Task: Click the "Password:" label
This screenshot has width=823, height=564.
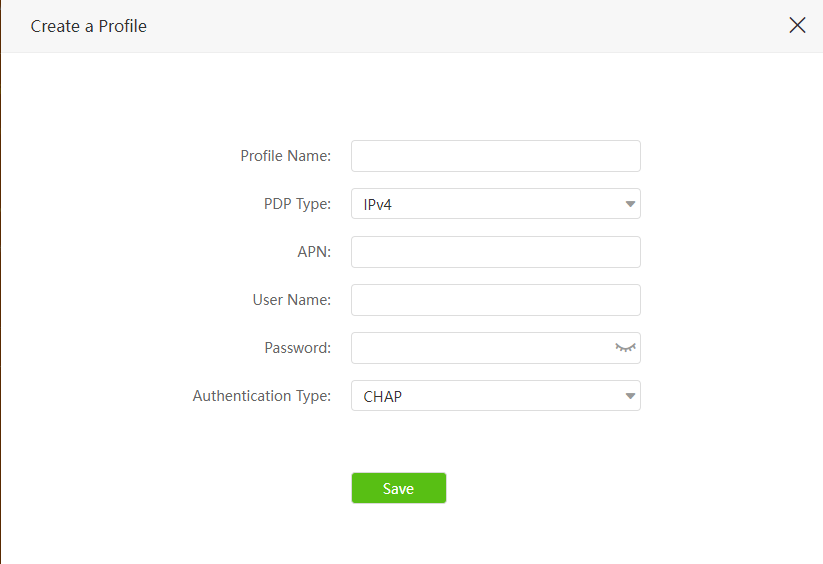Action: coord(297,348)
